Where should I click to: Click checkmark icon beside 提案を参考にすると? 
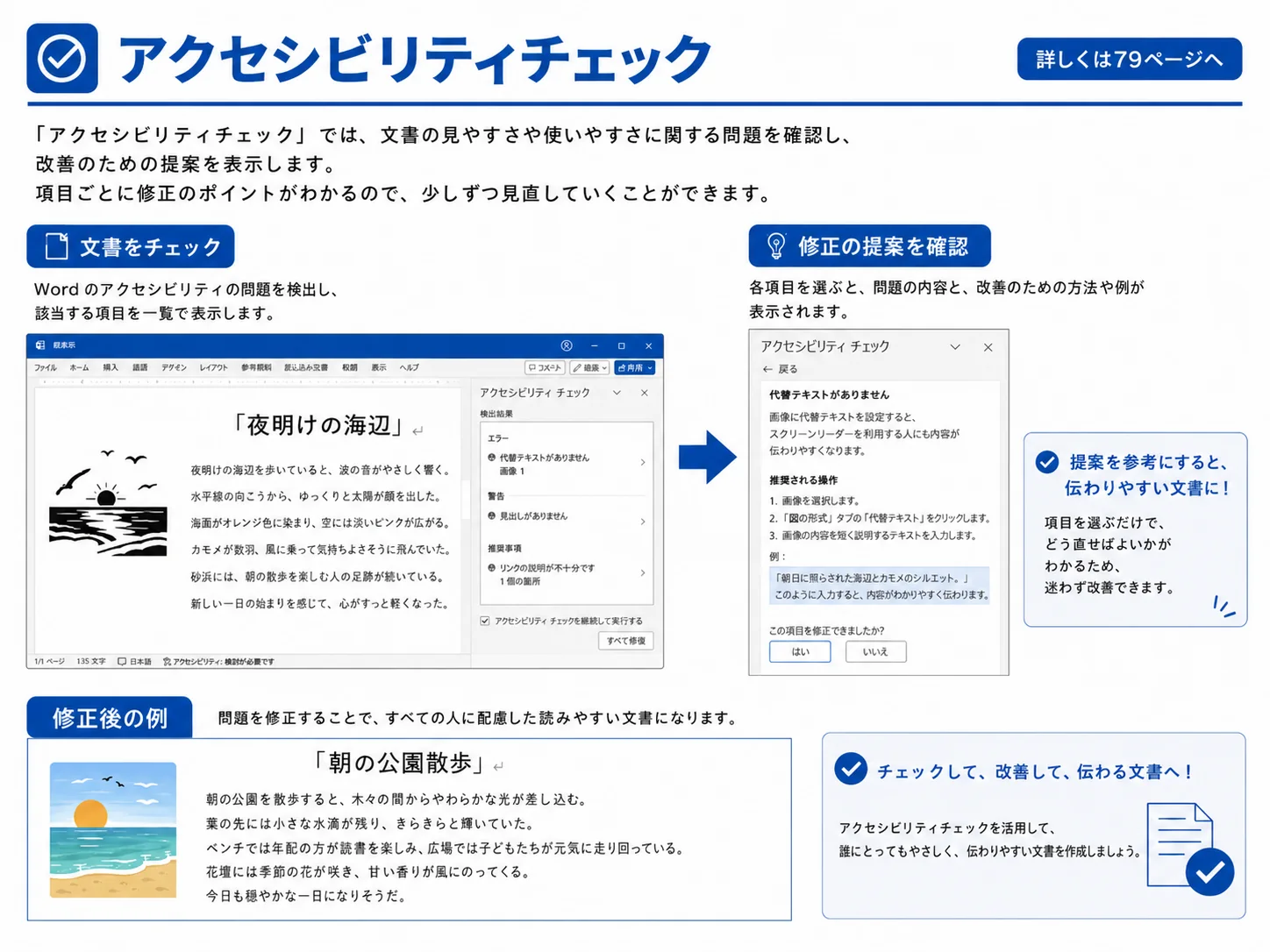pos(1047,462)
